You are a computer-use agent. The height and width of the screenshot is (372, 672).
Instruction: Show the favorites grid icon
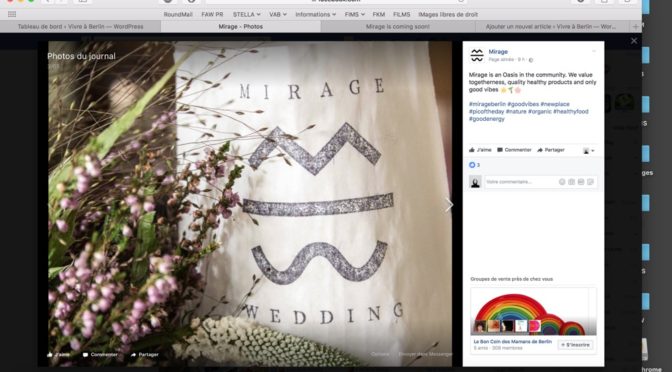(x=12, y=14)
